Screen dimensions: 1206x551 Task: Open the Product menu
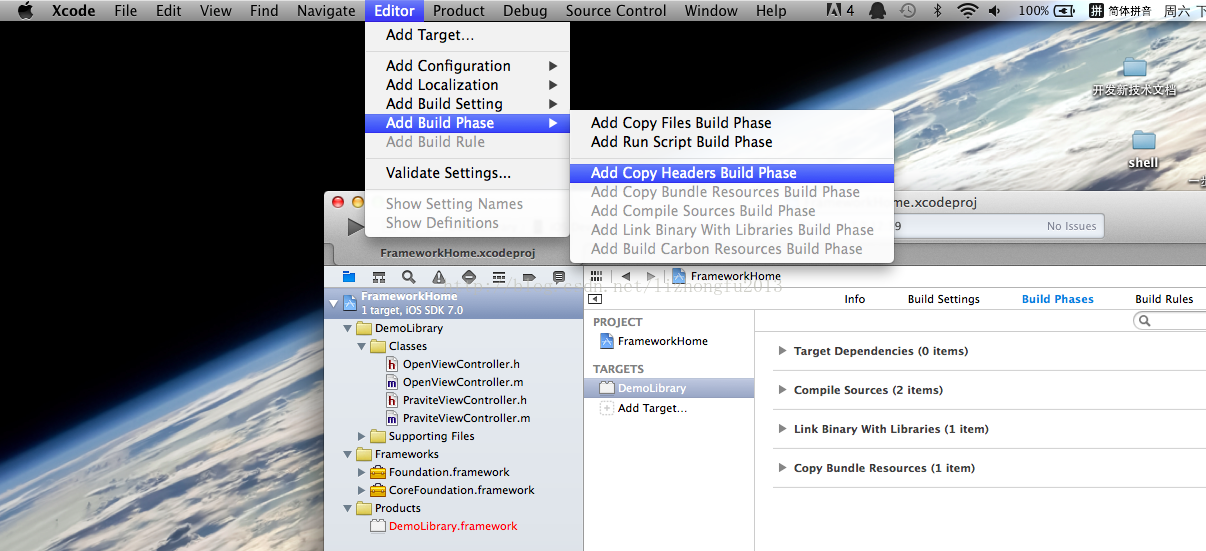[x=459, y=11]
